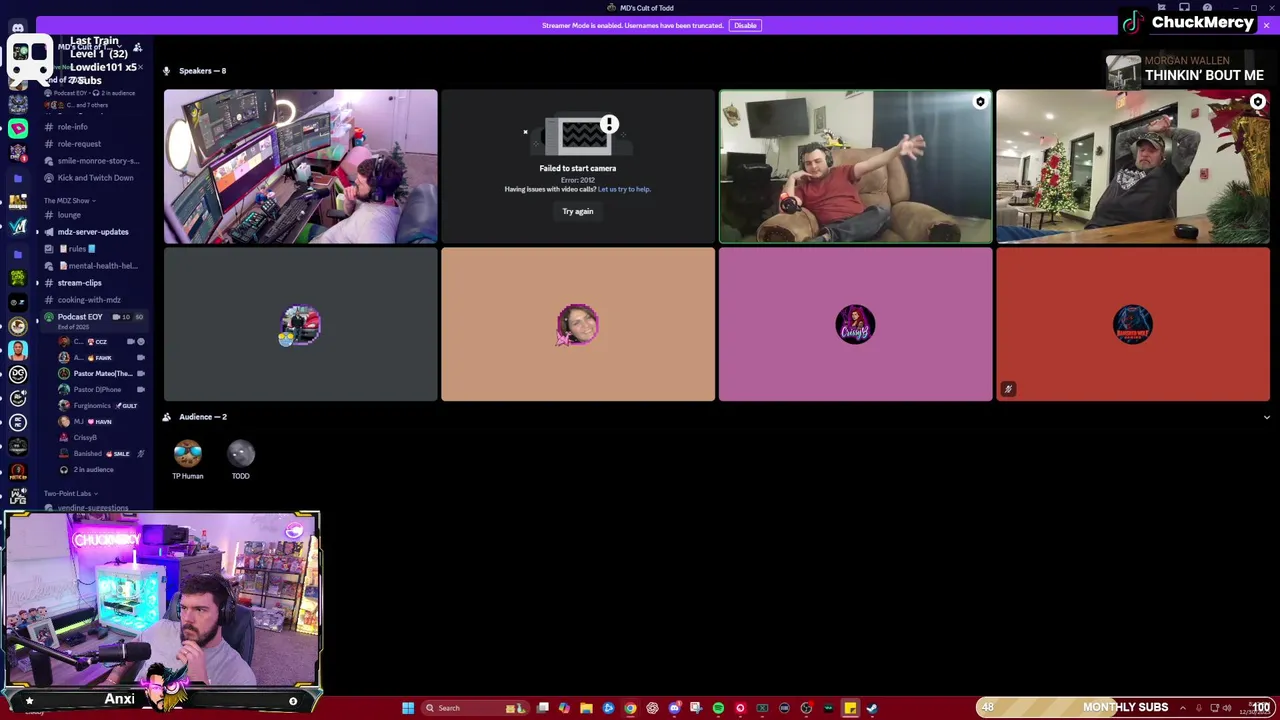Disable Streamer Mode in top banner

click(x=745, y=25)
